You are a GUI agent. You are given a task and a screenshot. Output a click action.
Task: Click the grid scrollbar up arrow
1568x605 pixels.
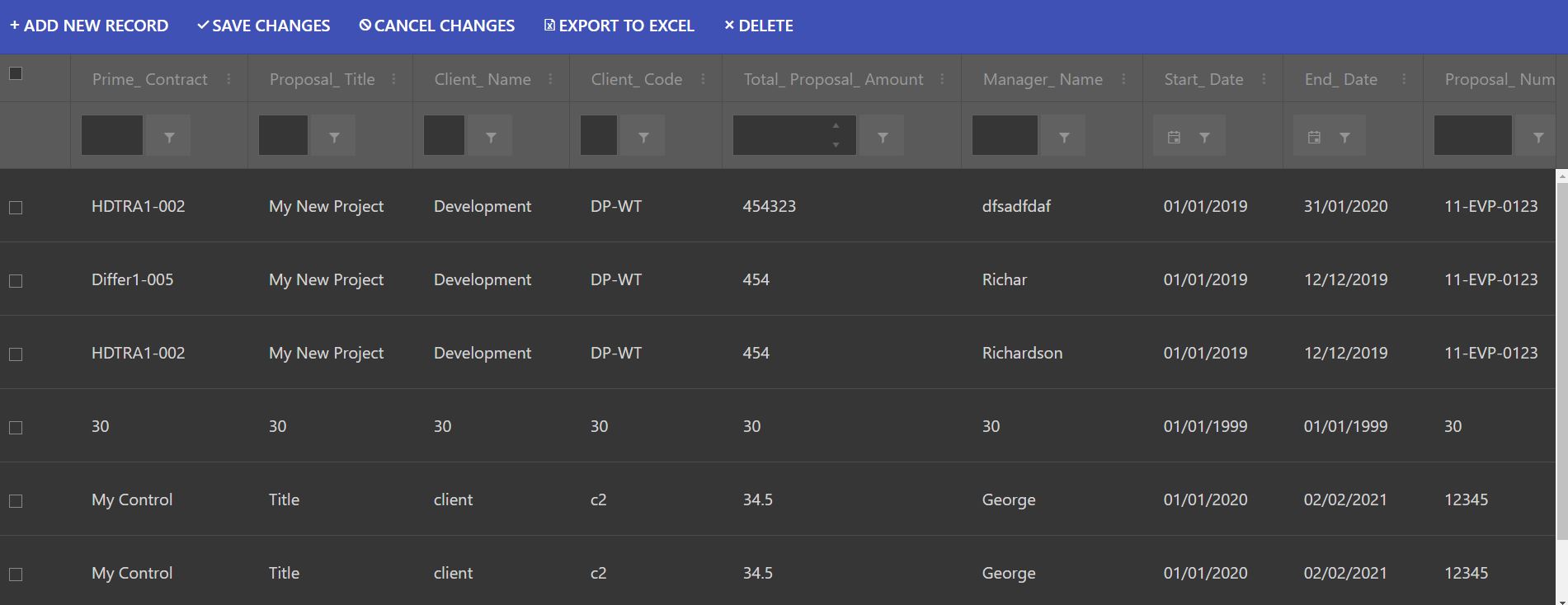[x=1561, y=176]
